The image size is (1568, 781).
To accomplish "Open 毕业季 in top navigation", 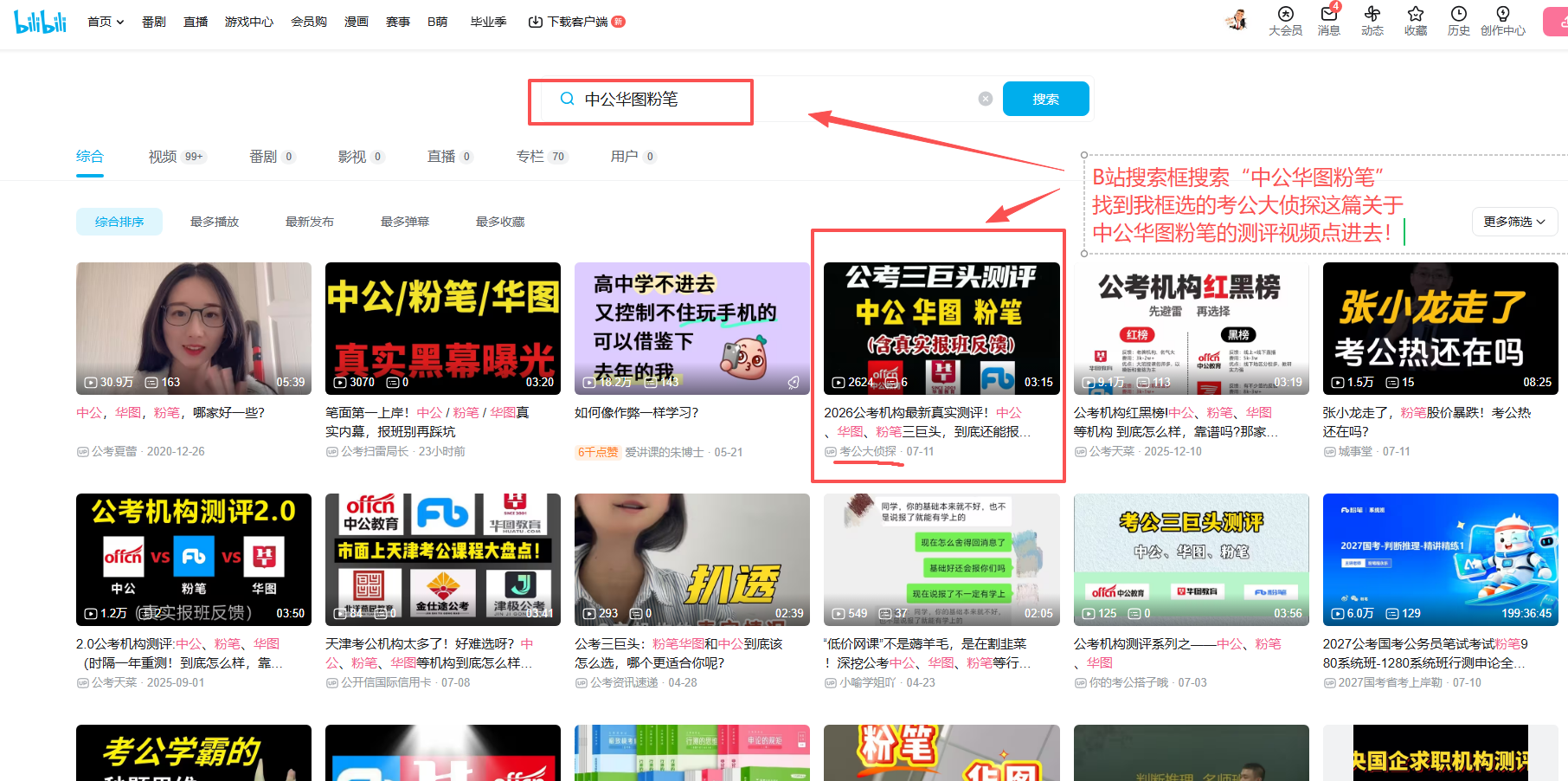I will (488, 22).
